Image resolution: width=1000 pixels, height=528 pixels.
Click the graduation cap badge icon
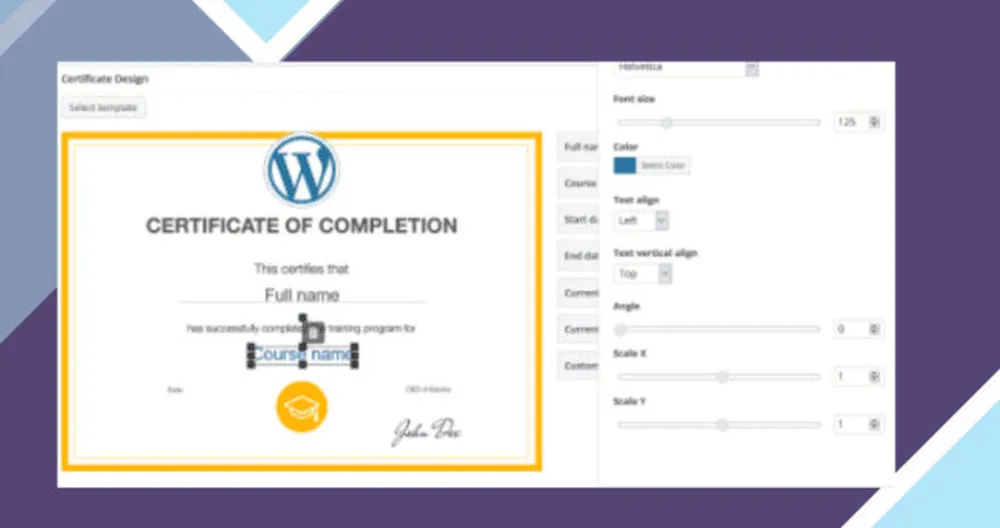click(301, 406)
